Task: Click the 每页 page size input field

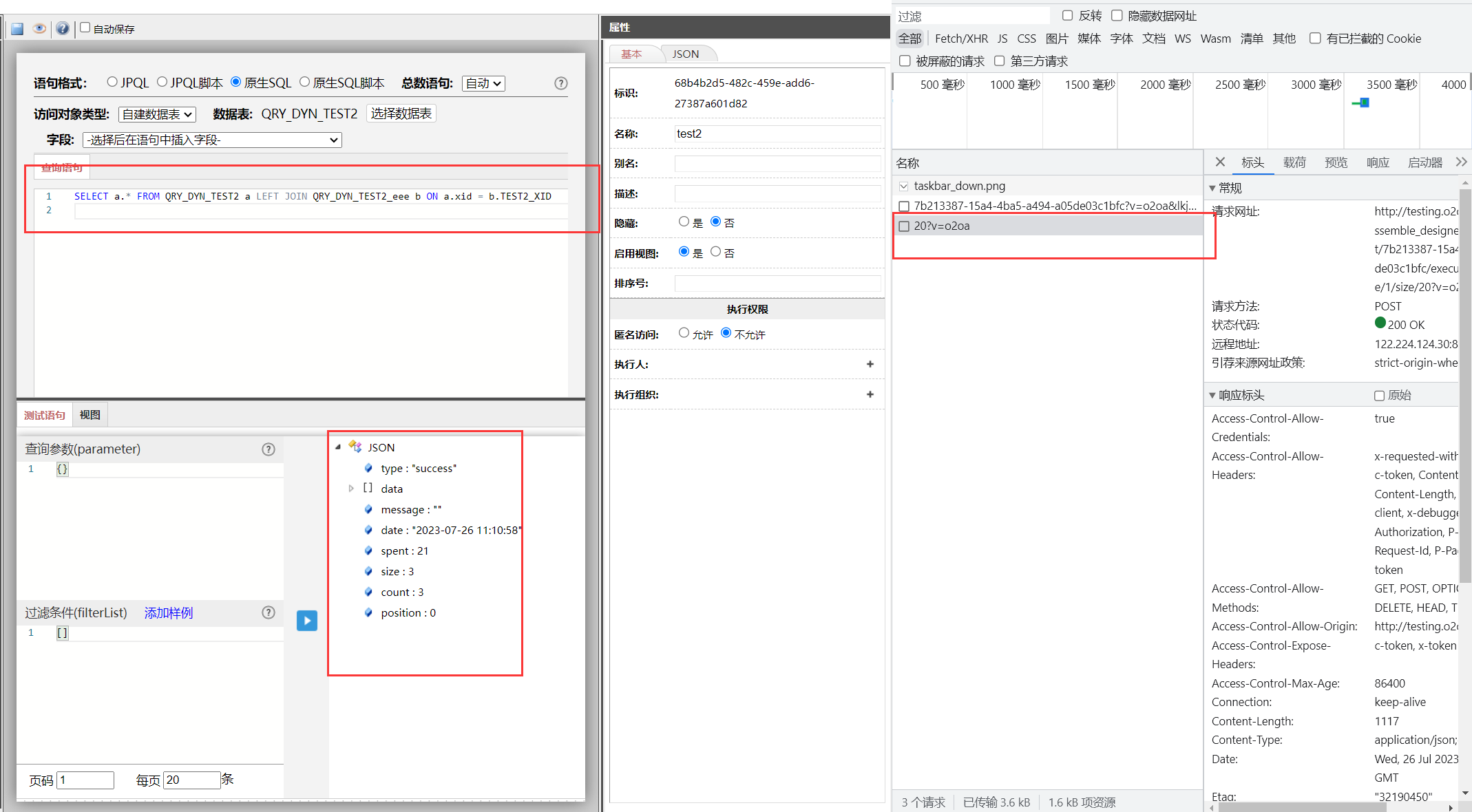Action: click(x=191, y=780)
